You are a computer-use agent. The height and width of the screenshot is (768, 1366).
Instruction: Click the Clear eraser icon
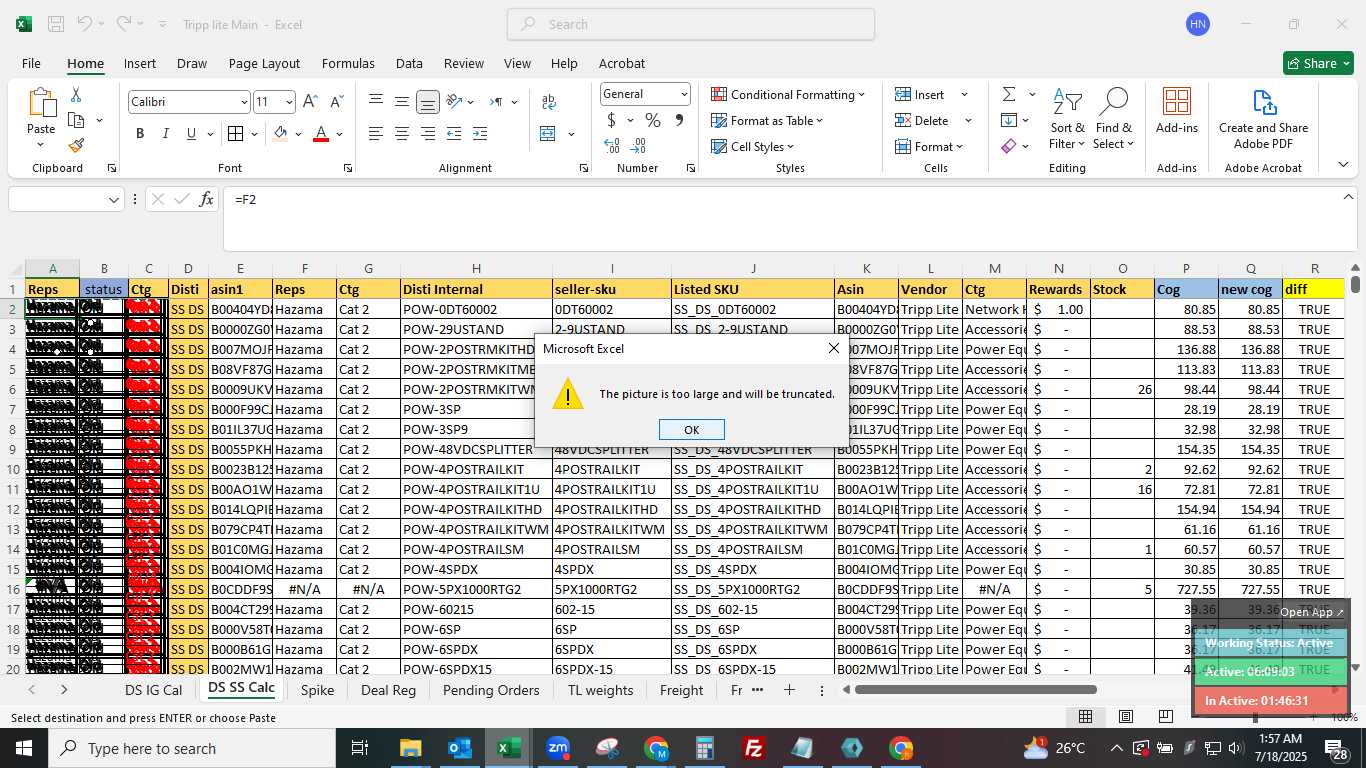[x=1008, y=146]
